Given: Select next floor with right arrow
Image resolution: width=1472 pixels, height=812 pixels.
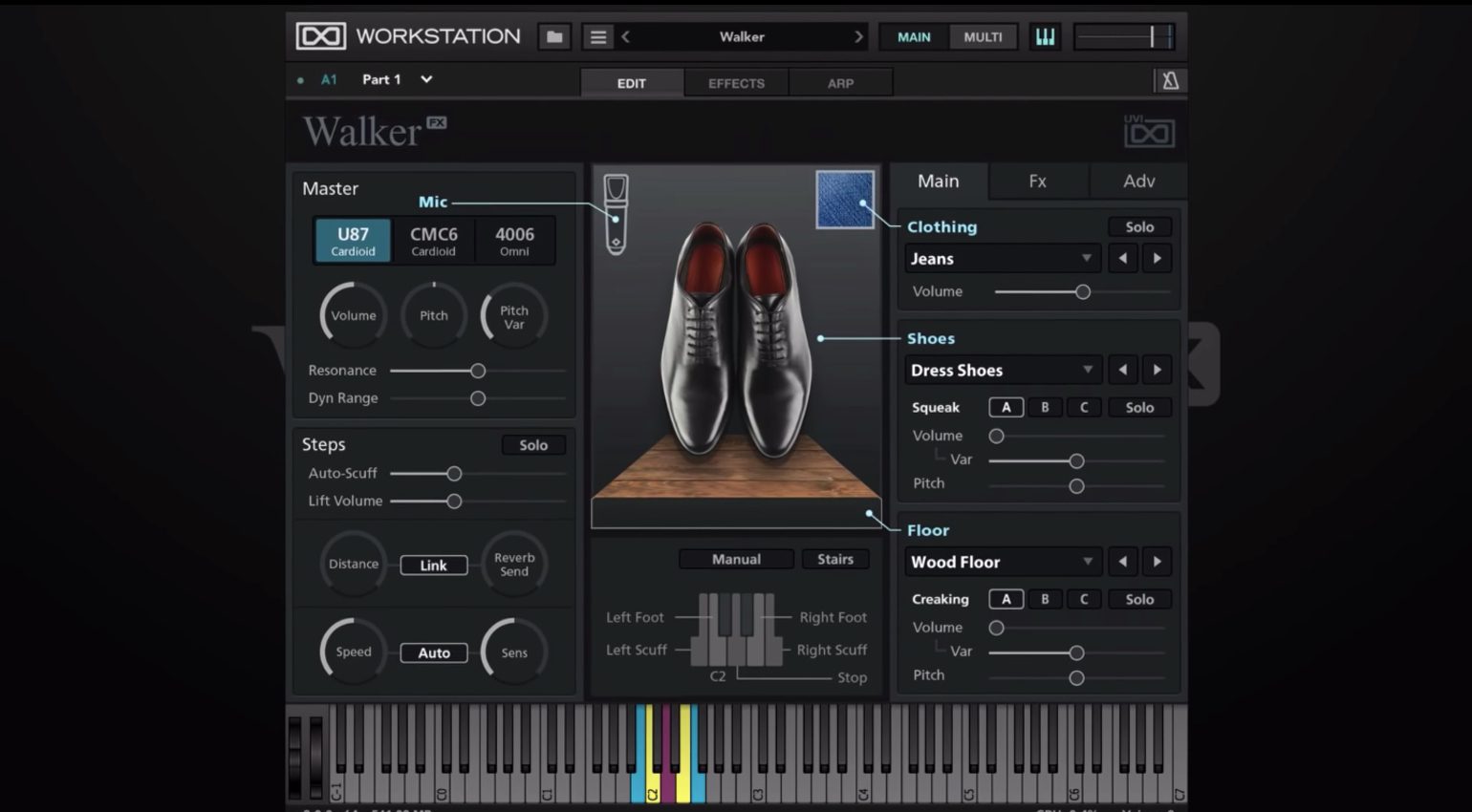Looking at the screenshot, I should pyautogui.click(x=1158, y=562).
